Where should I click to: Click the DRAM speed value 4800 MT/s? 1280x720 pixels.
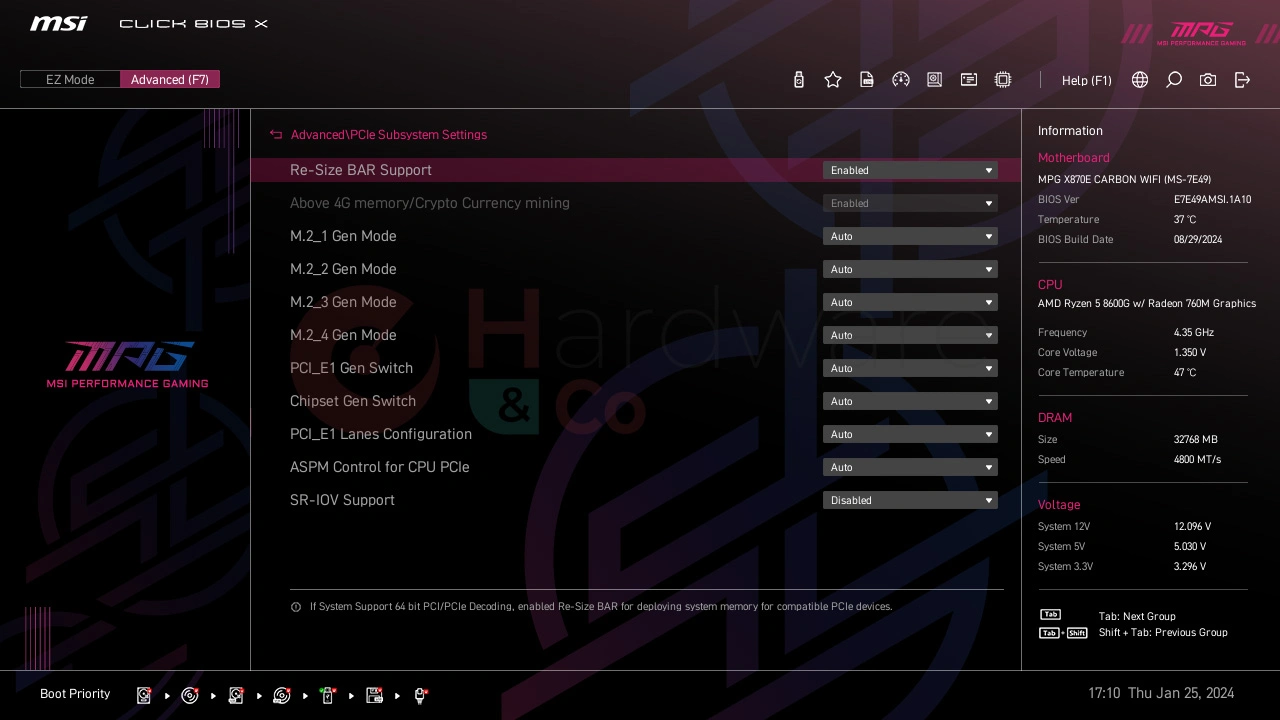pyautogui.click(x=1197, y=460)
